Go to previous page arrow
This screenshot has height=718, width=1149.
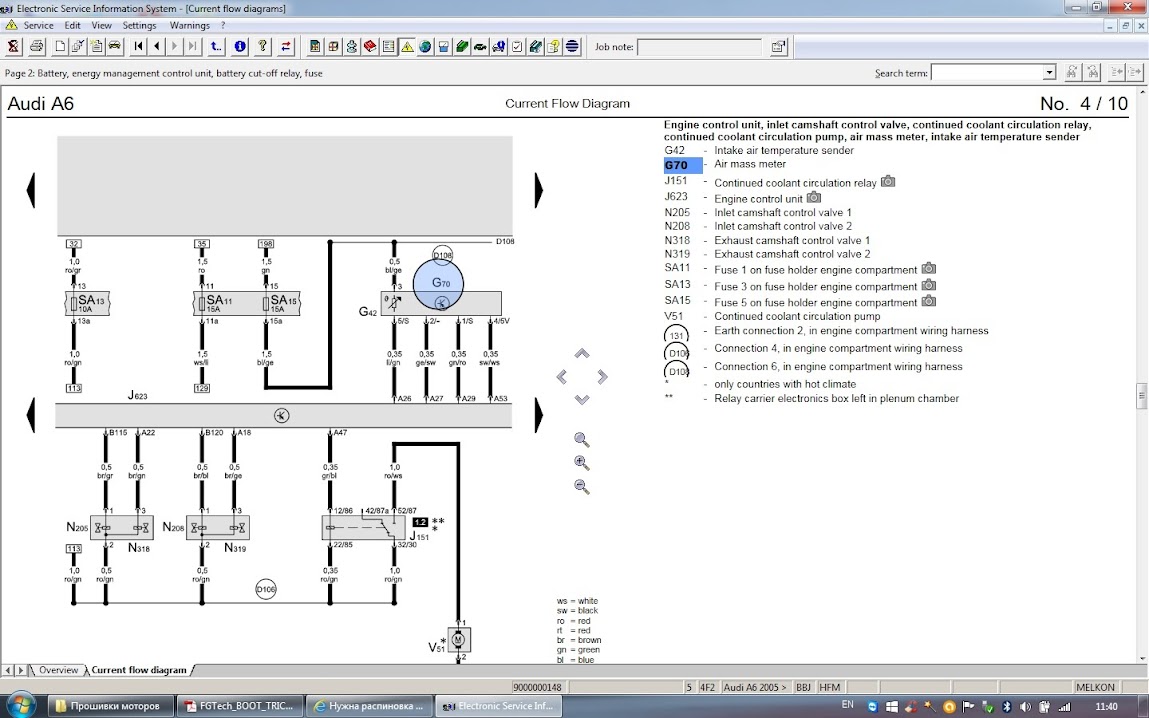(157, 46)
